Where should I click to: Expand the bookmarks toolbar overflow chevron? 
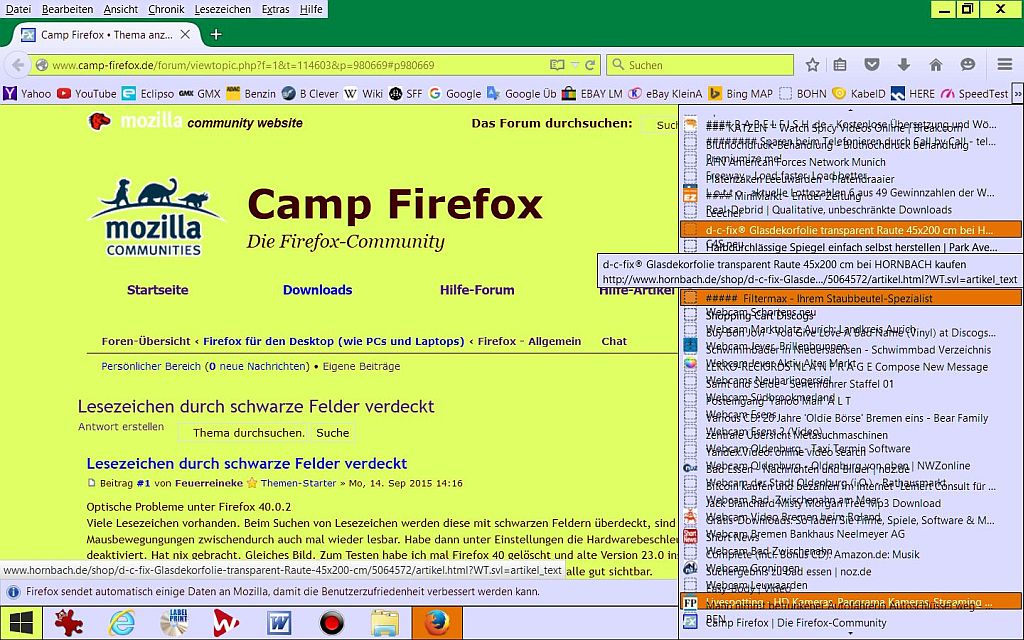(x=1017, y=93)
